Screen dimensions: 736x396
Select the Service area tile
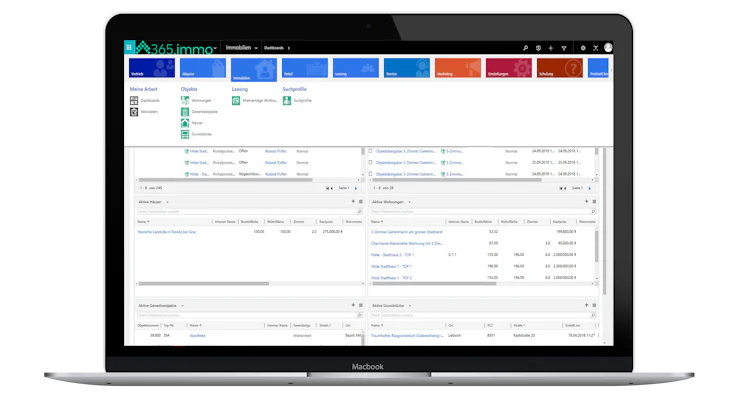pos(406,68)
